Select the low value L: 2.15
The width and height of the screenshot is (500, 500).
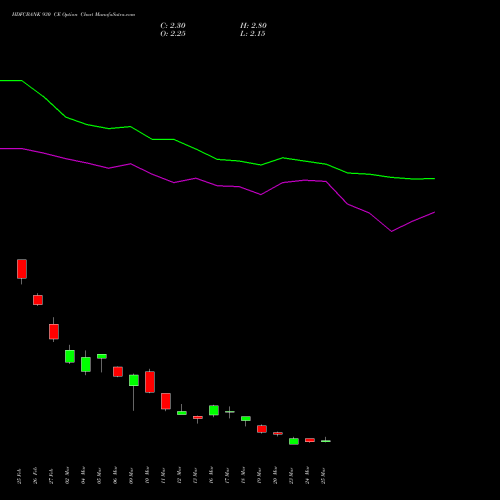tap(253, 34)
